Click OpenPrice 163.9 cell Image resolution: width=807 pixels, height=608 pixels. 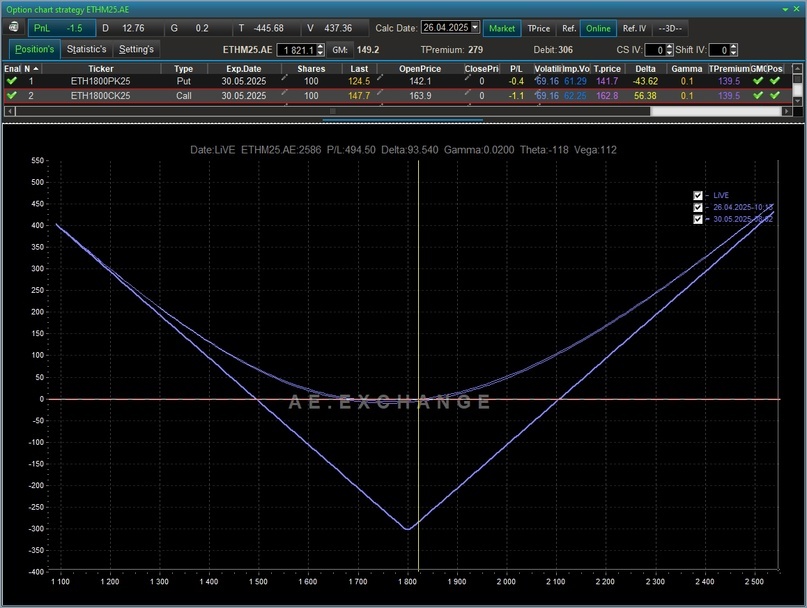click(x=420, y=95)
